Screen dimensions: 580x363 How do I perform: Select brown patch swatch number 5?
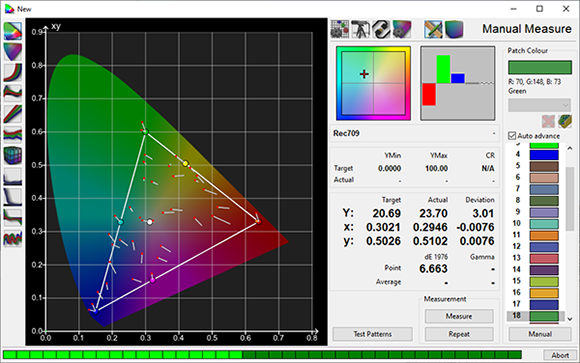point(544,166)
